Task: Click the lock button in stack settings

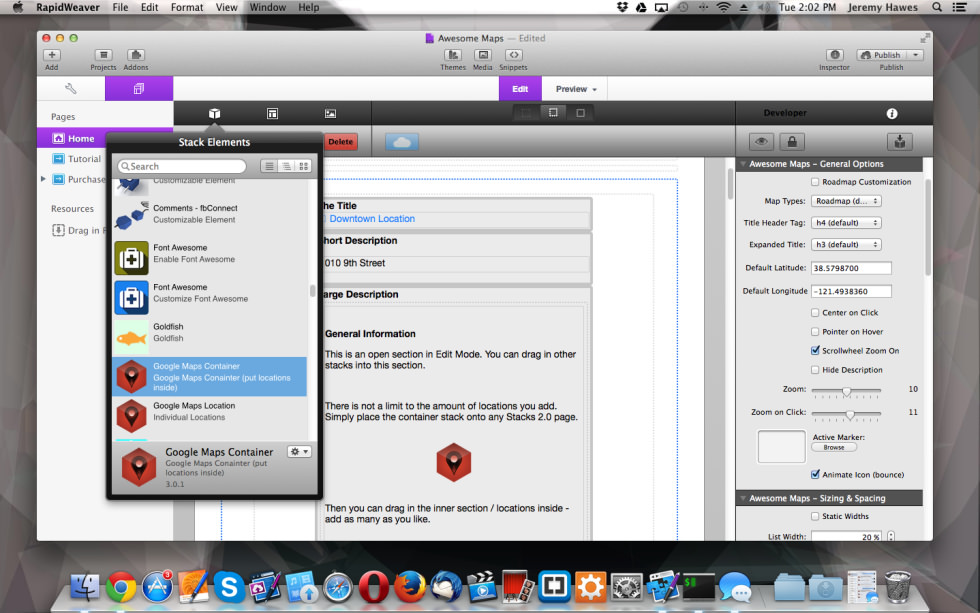Action: (x=792, y=142)
